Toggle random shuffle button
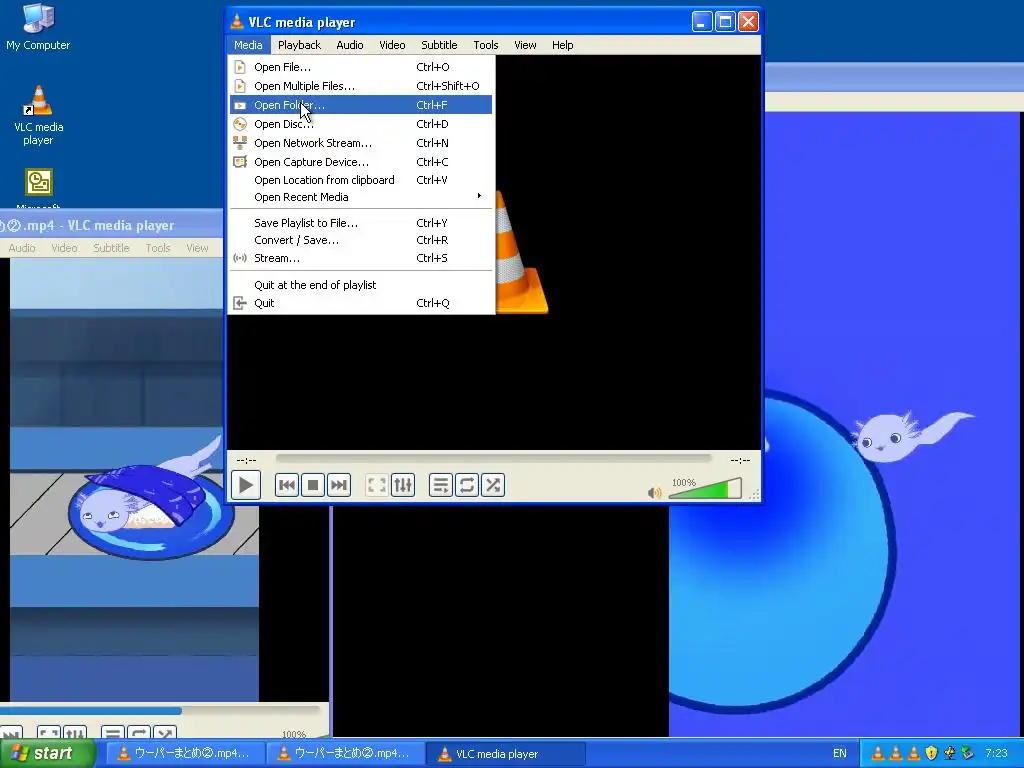 click(493, 485)
